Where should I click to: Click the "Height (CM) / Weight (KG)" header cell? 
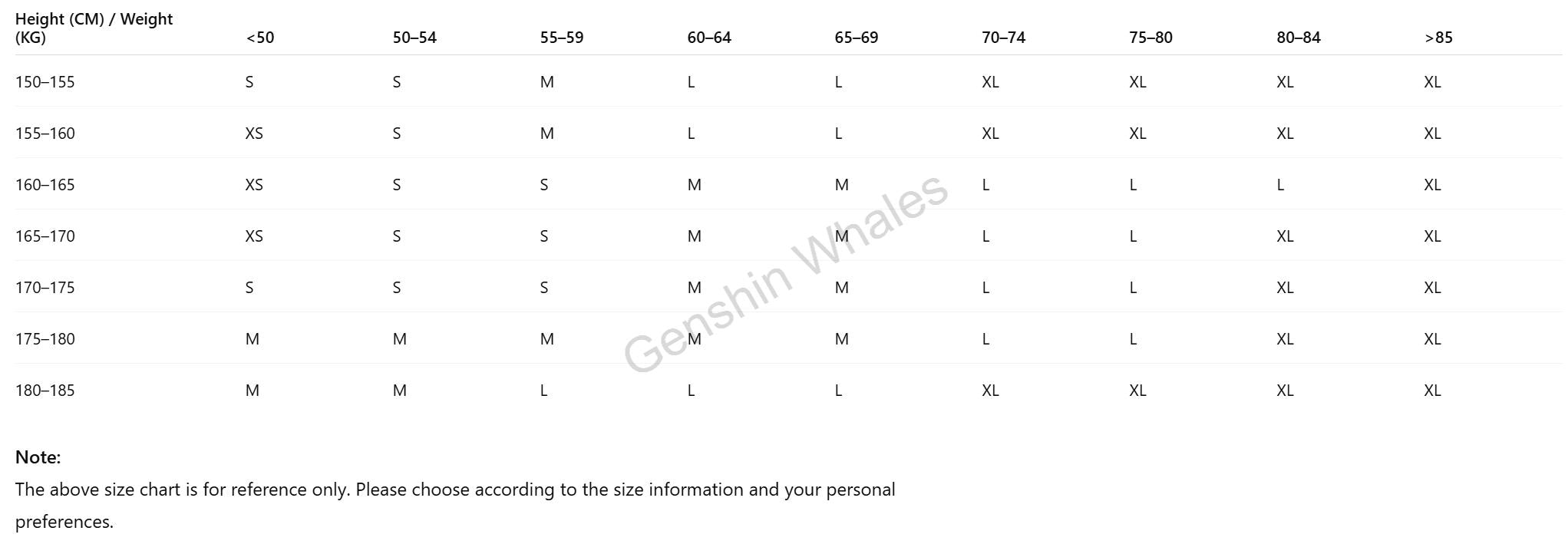[x=94, y=28]
